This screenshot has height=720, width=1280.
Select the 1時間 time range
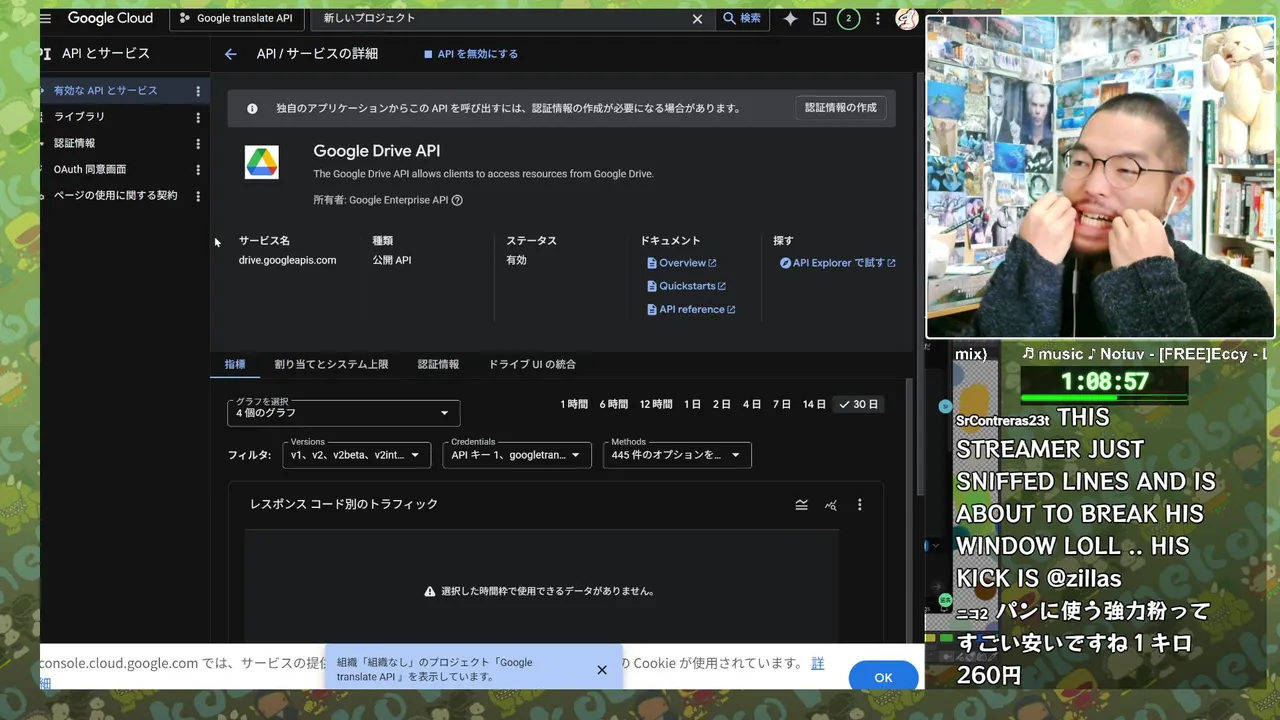pos(574,404)
